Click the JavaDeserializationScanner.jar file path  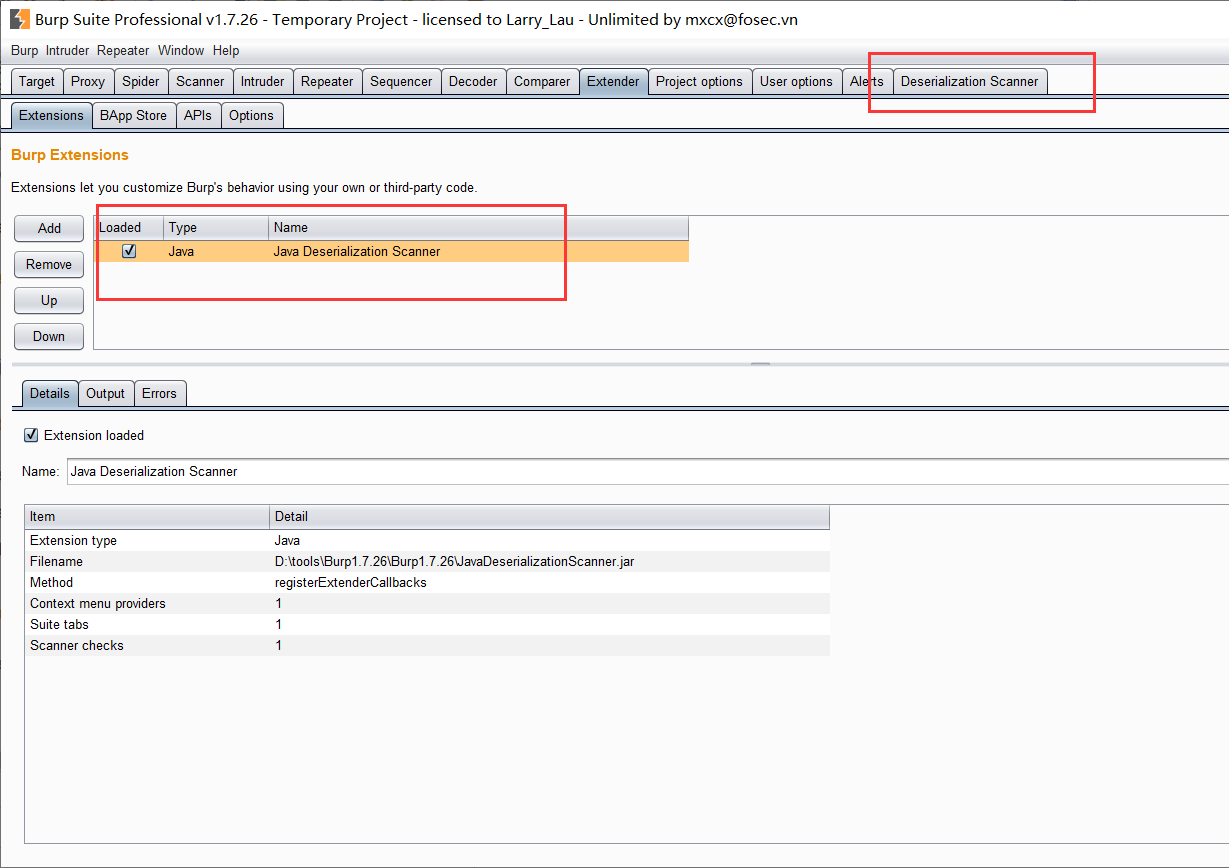454,561
